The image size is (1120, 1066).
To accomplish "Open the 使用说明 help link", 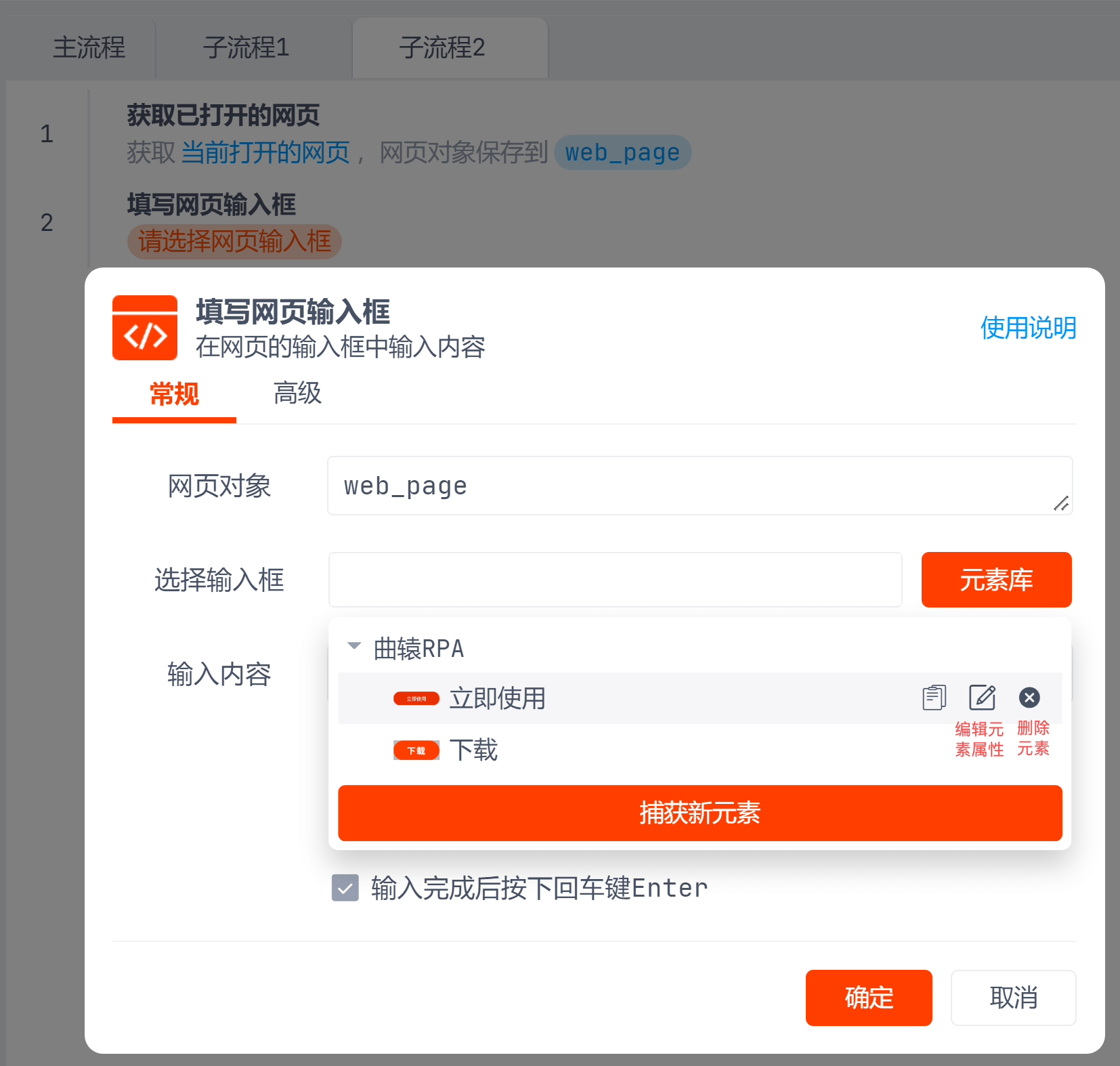I will point(1028,328).
